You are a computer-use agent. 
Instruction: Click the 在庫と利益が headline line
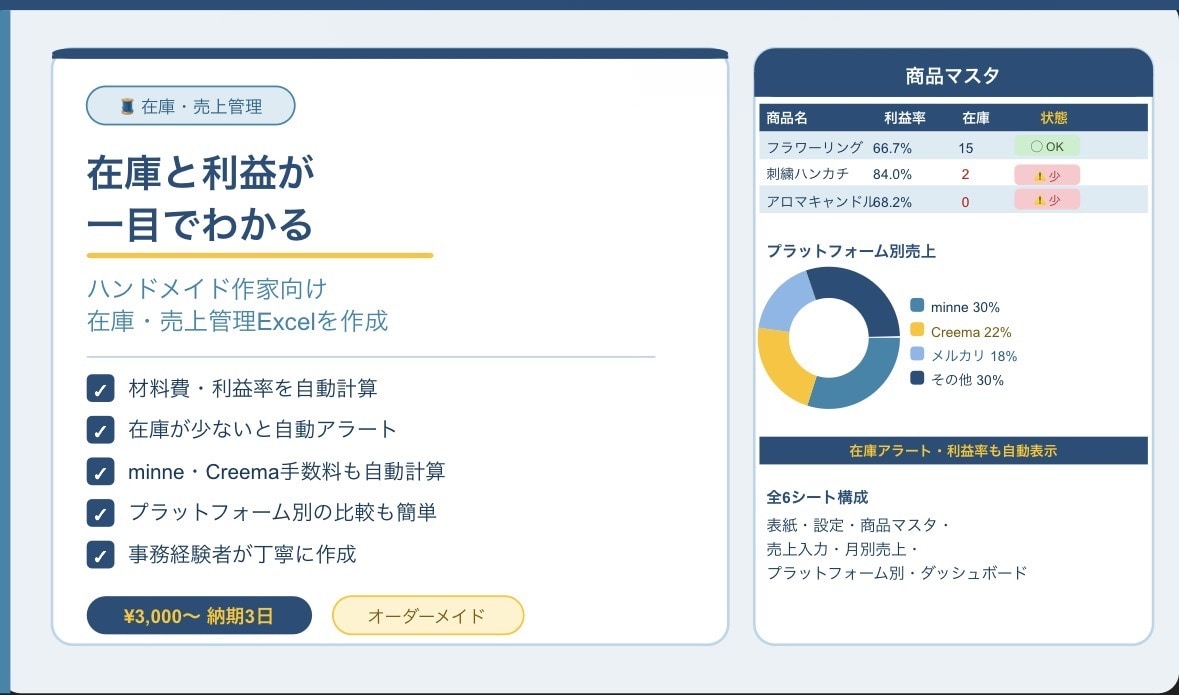pos(200,173)
